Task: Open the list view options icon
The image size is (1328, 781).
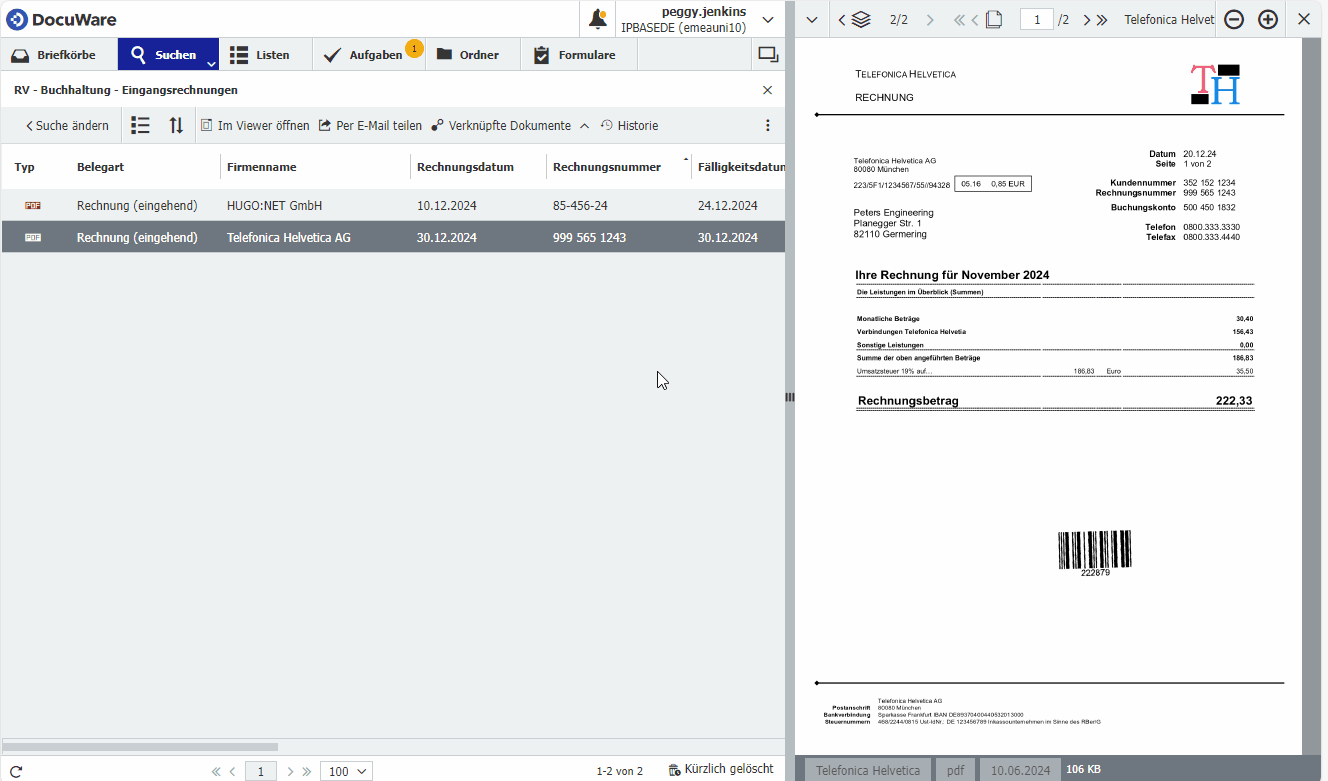Action: [x=141, y=125]
